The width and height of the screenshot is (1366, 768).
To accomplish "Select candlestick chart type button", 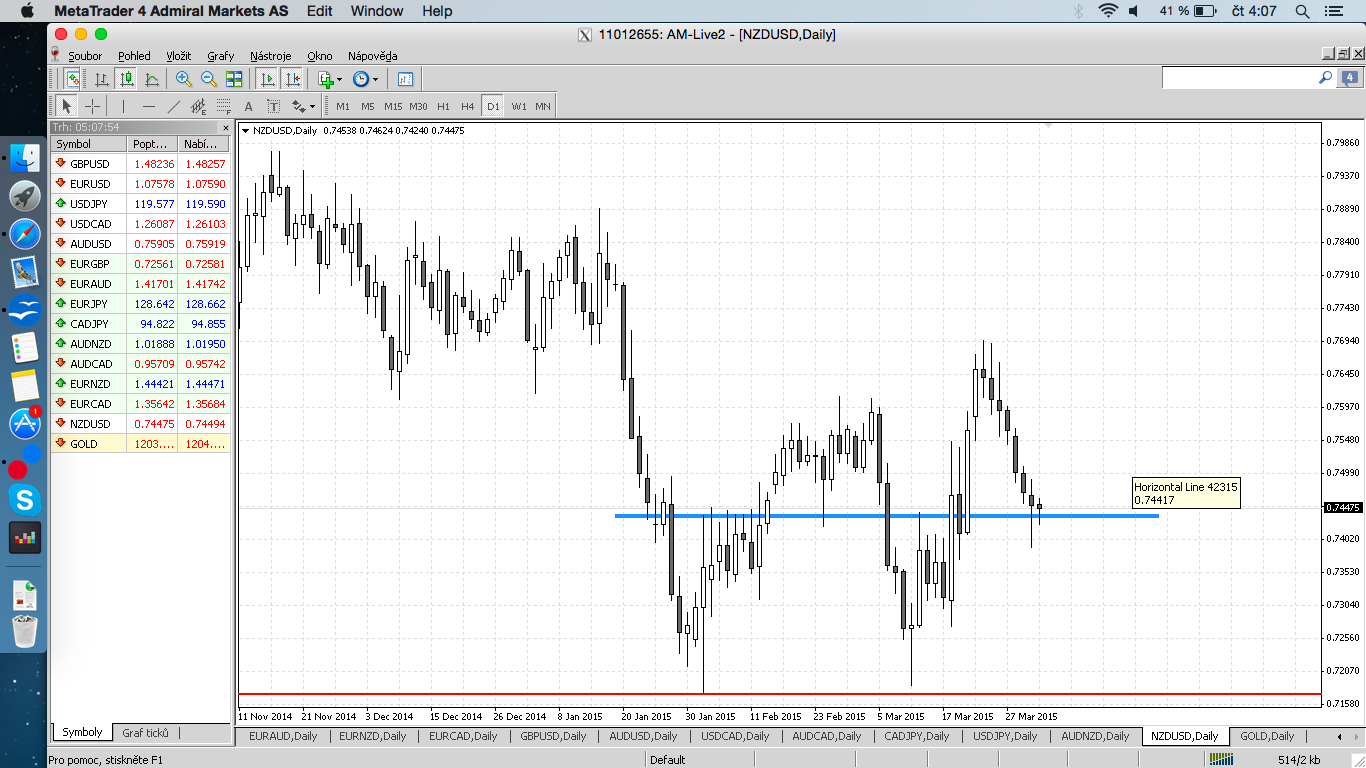I will point(127,79).
